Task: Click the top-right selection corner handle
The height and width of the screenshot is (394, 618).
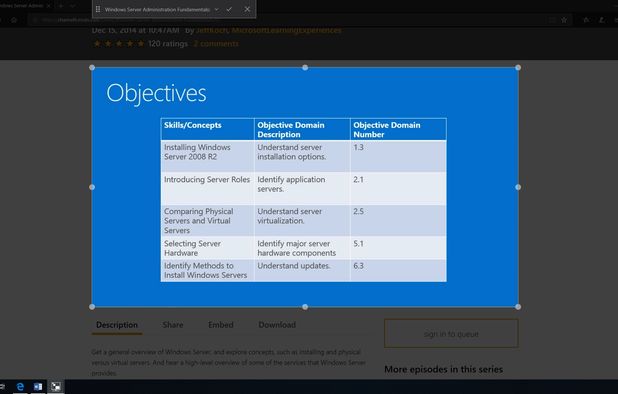Action: [518, 68]
